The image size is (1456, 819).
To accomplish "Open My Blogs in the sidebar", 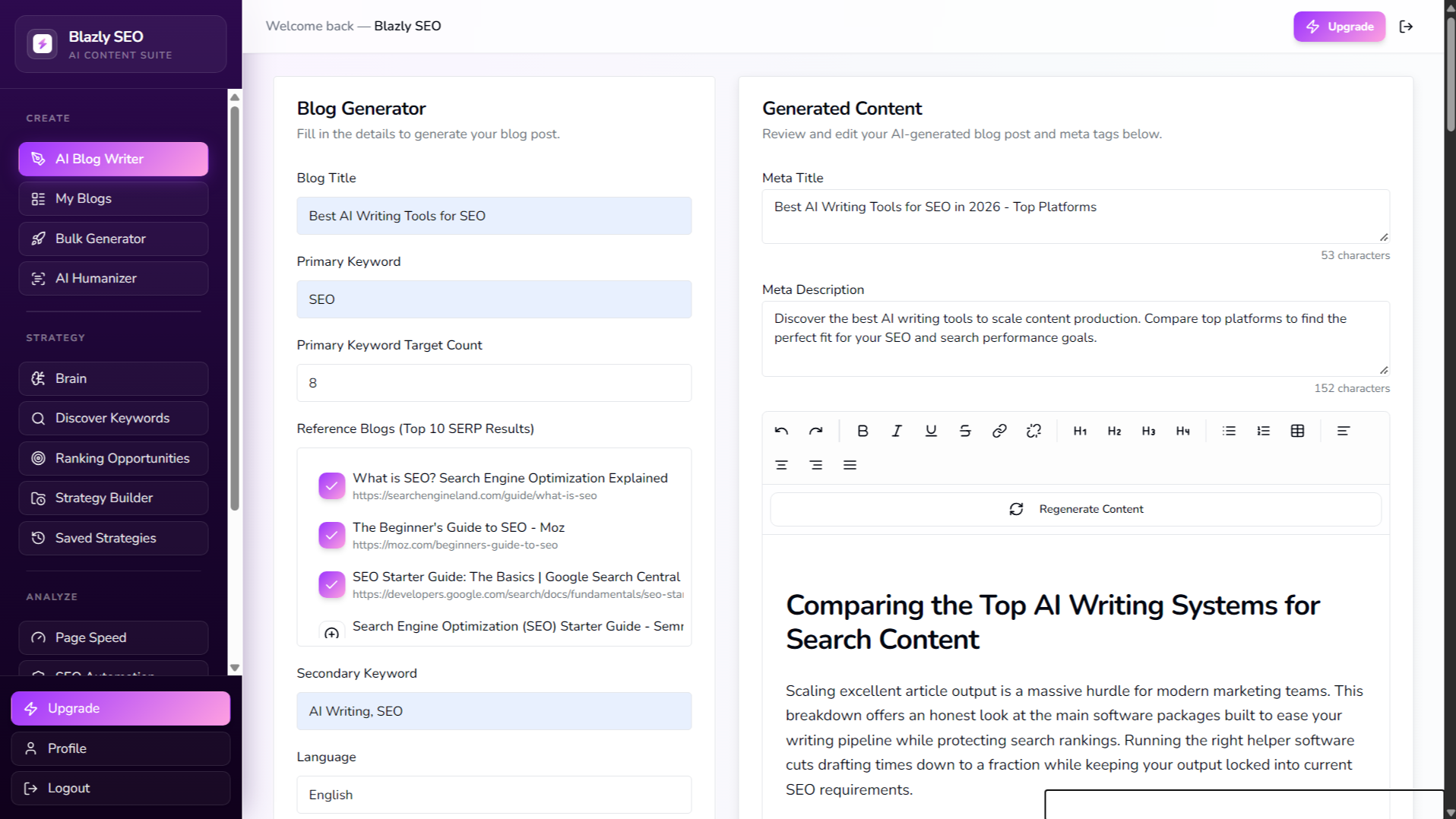I will (113, 199).
